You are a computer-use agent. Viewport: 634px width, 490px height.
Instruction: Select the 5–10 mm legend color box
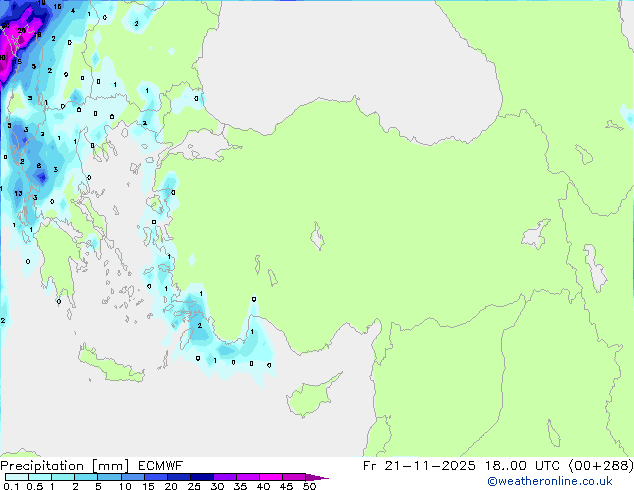click(x=109, y=477)
